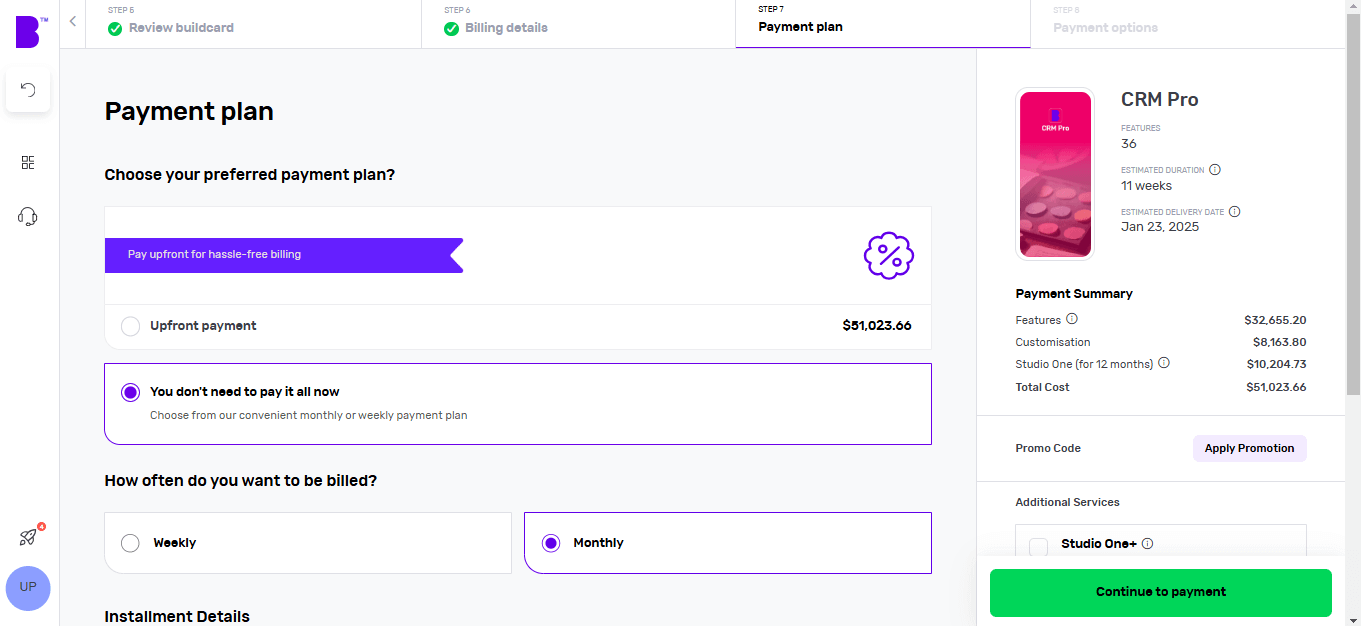The width and height of the screenshot is (1361, 626).
Task: Click the info icon next to Estimated Duration
Action: tap(1214, 169)
